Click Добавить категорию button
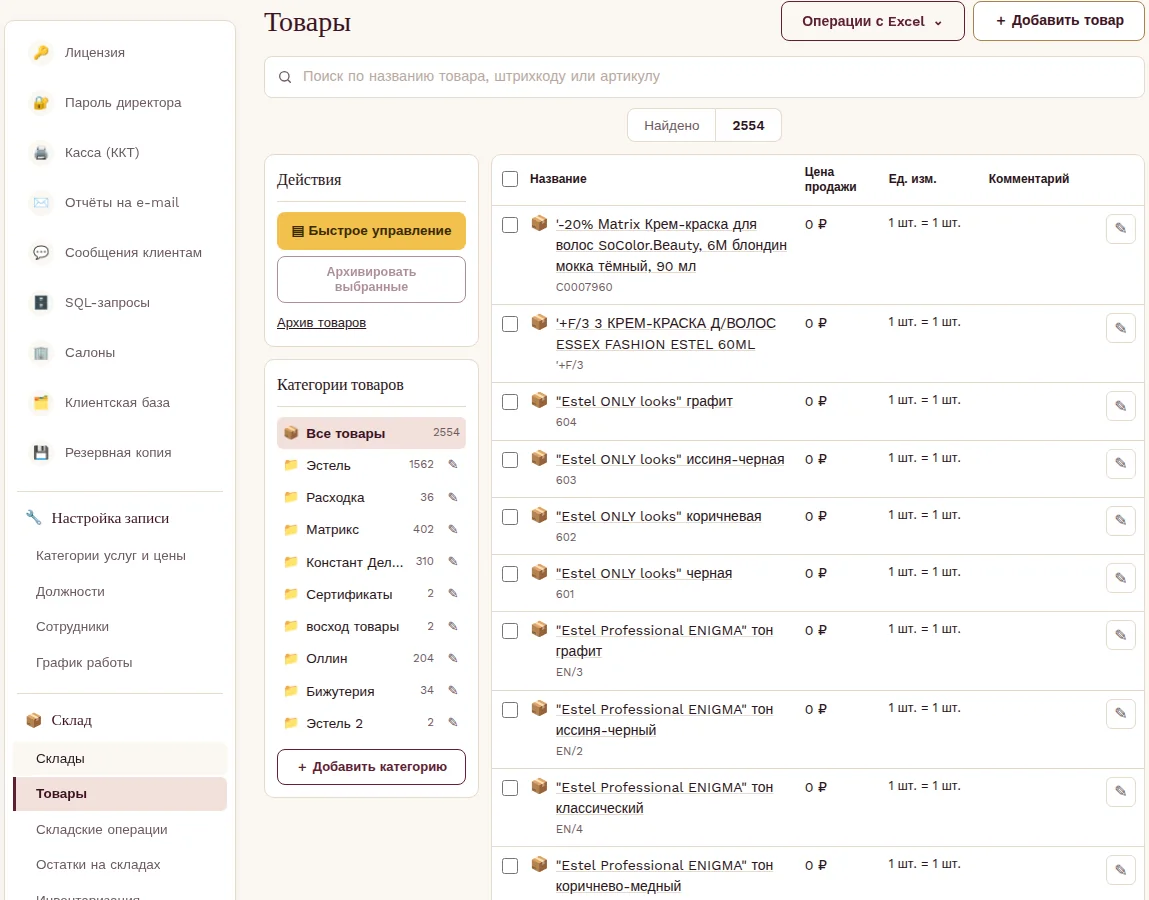The height and width of the screenshot is (900, 1149). tap(372, 767)
